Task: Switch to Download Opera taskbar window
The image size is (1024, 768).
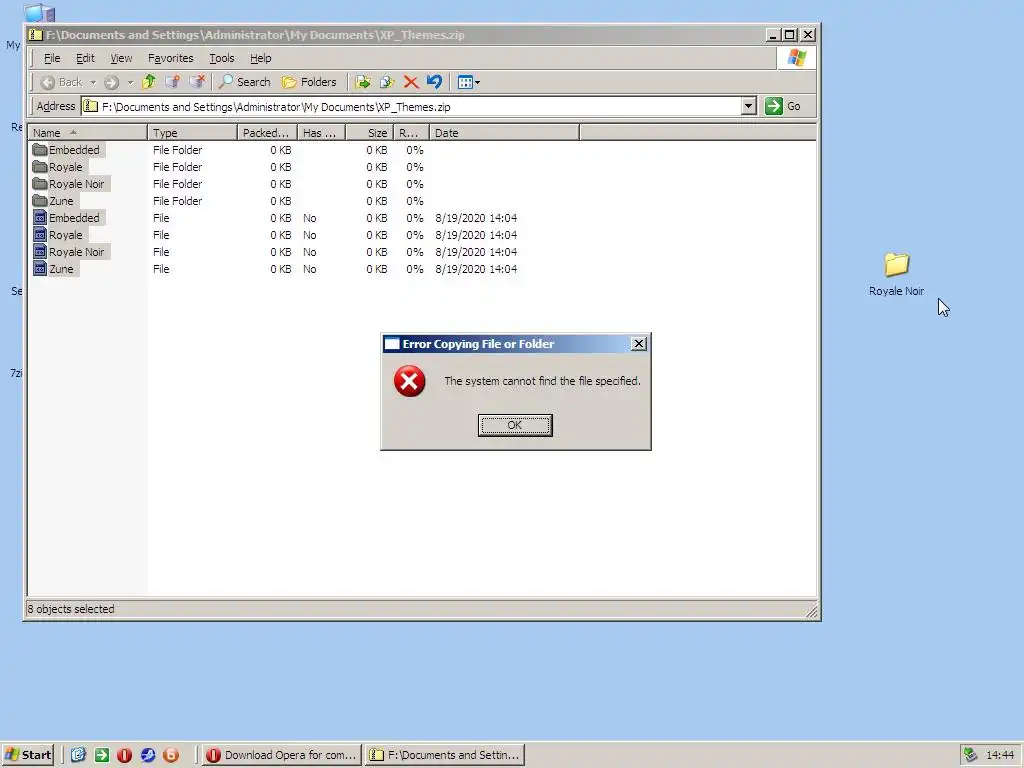Action: [281, 755]
